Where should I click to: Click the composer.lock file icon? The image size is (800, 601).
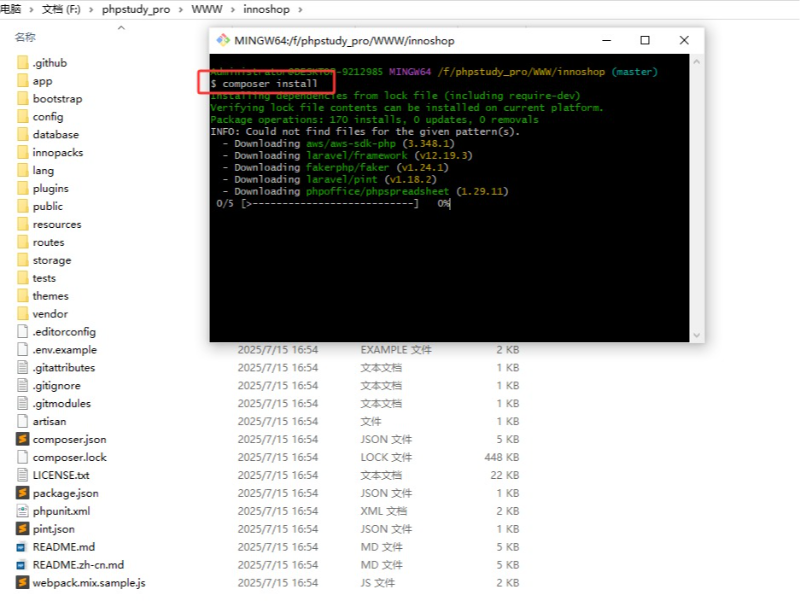pos(22,457)
